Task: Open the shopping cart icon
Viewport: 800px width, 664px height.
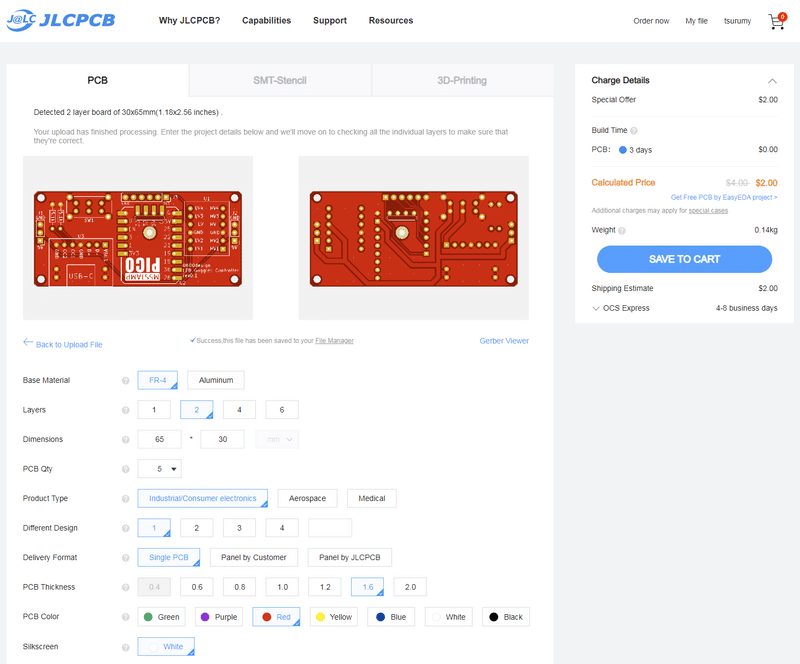Action: click(777, 21)
